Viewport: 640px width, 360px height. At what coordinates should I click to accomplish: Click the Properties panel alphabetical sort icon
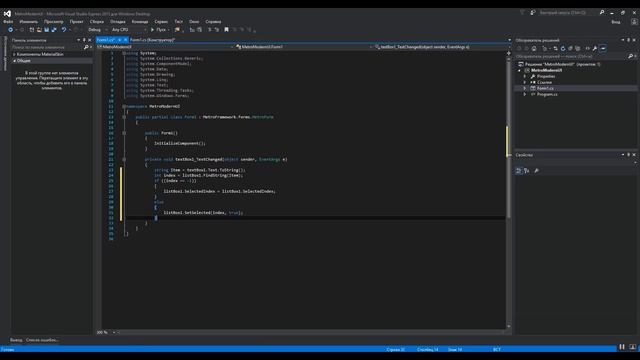click(527, 171)
